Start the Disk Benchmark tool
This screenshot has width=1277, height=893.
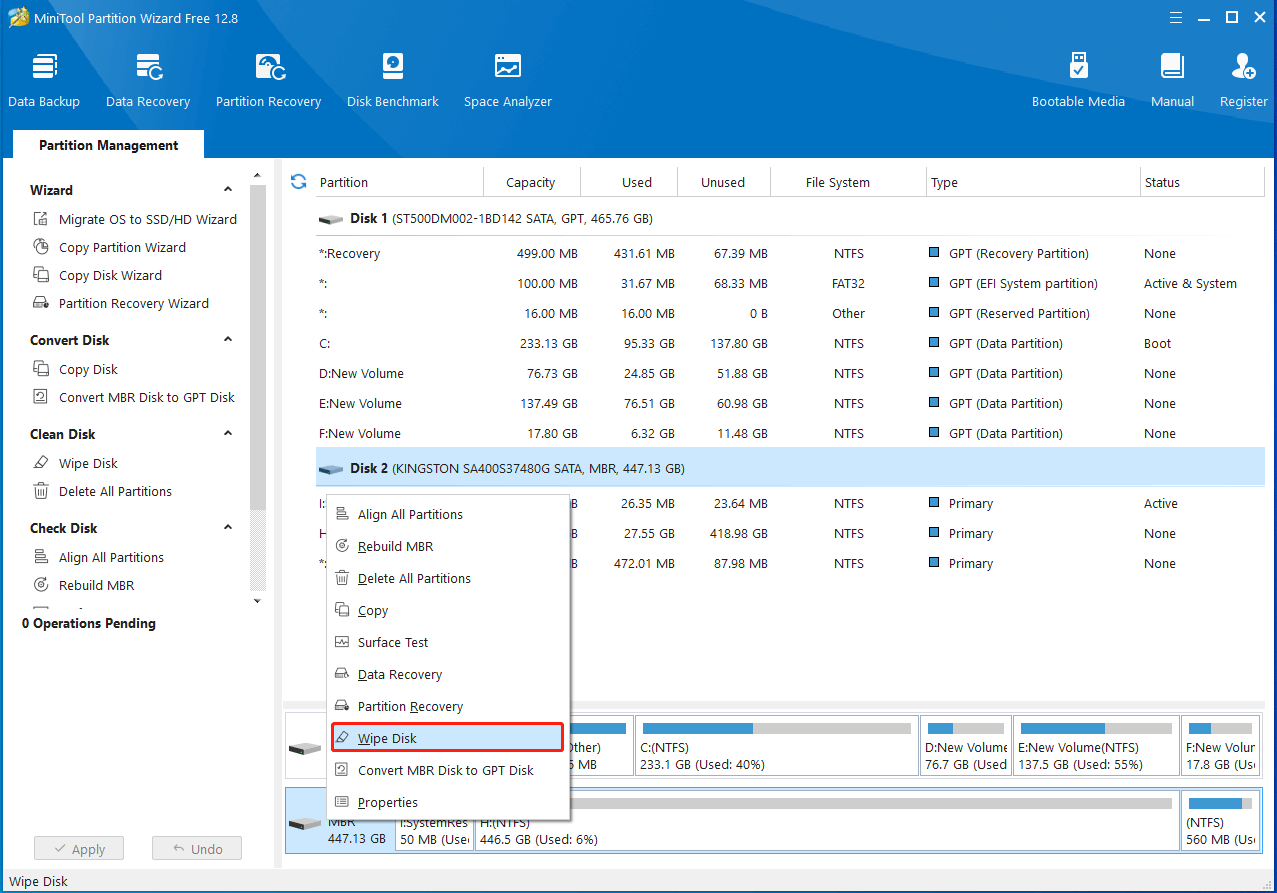pos(393,80)
